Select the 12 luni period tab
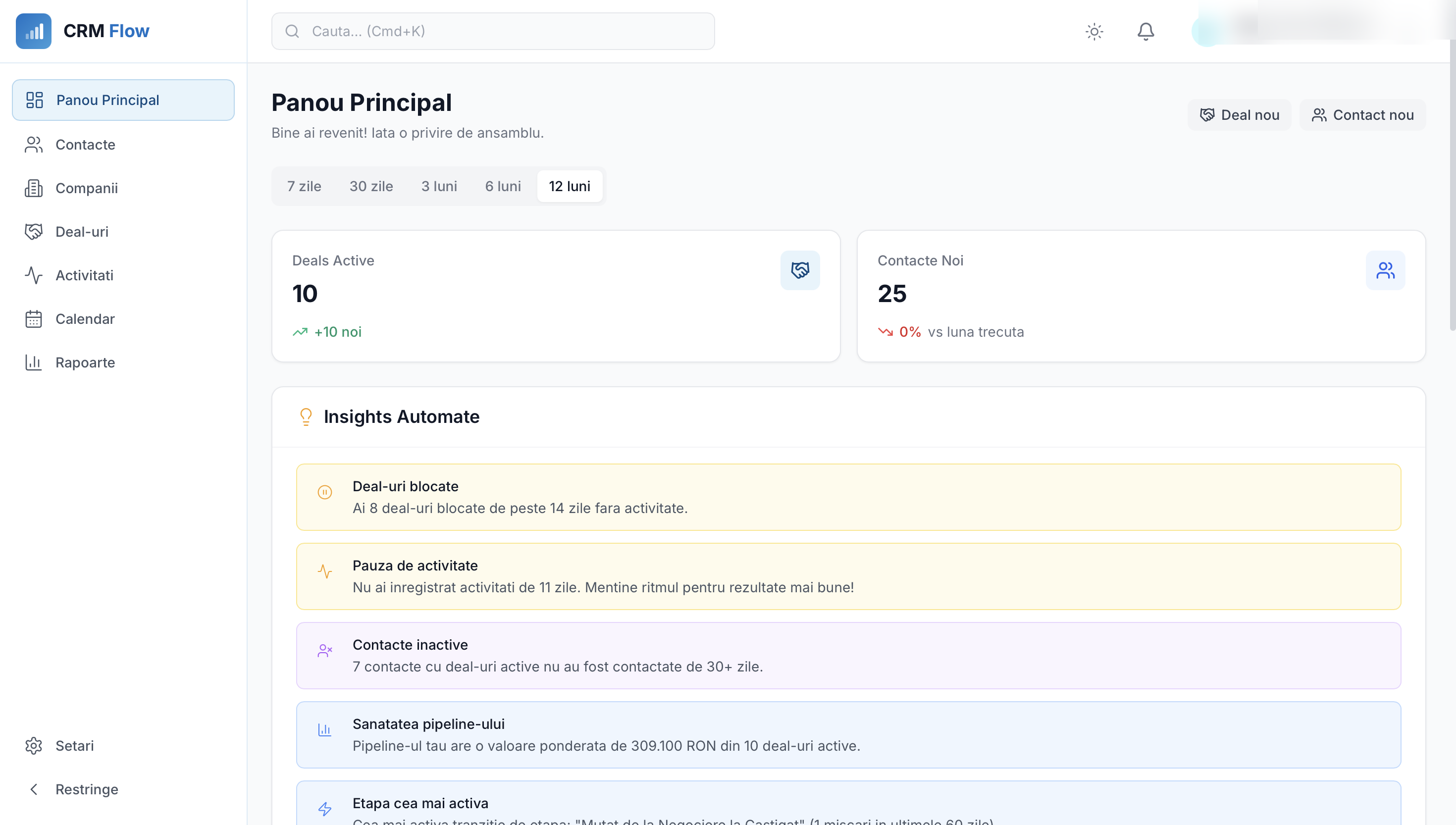The image size is (1456, 825). coord(570,186)
